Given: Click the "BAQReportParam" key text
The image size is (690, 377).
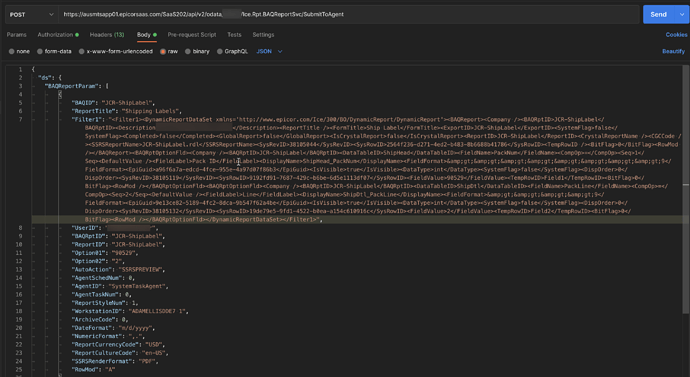Looking at the screenshot, I should pos(72,86).
